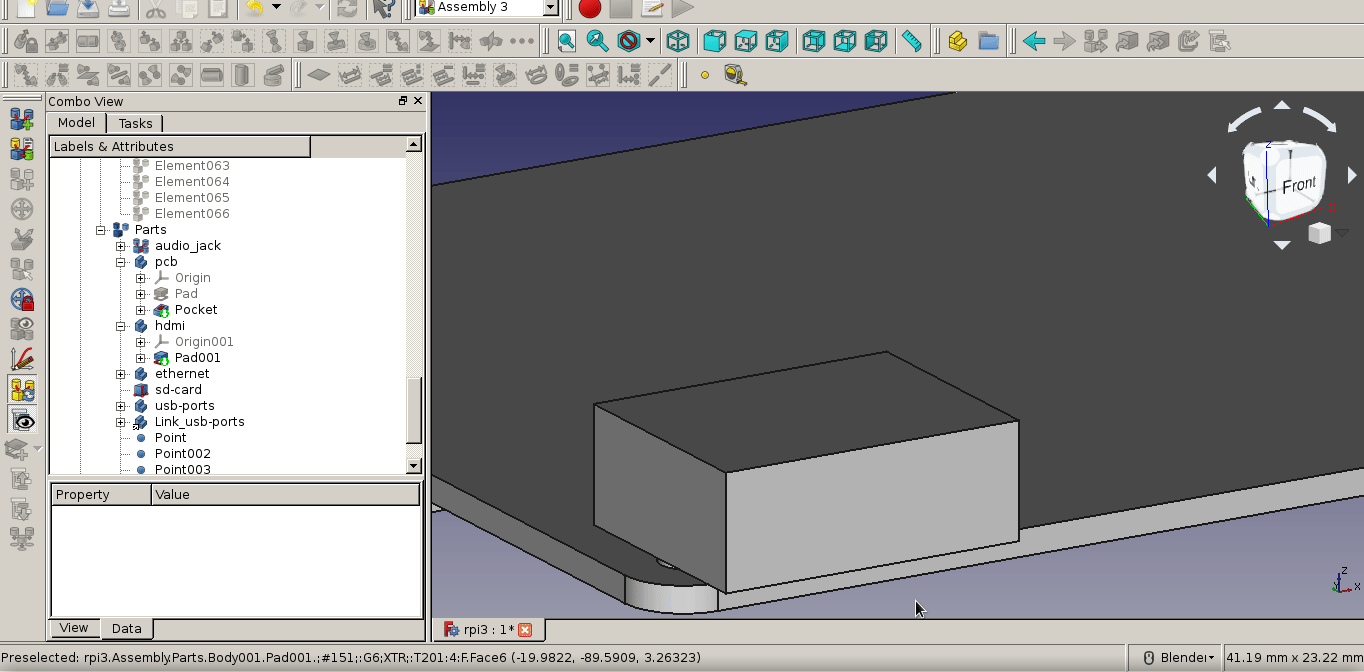Set the view to axonometric
Screen dimensions: 1364x672
(x=678, y=41)
